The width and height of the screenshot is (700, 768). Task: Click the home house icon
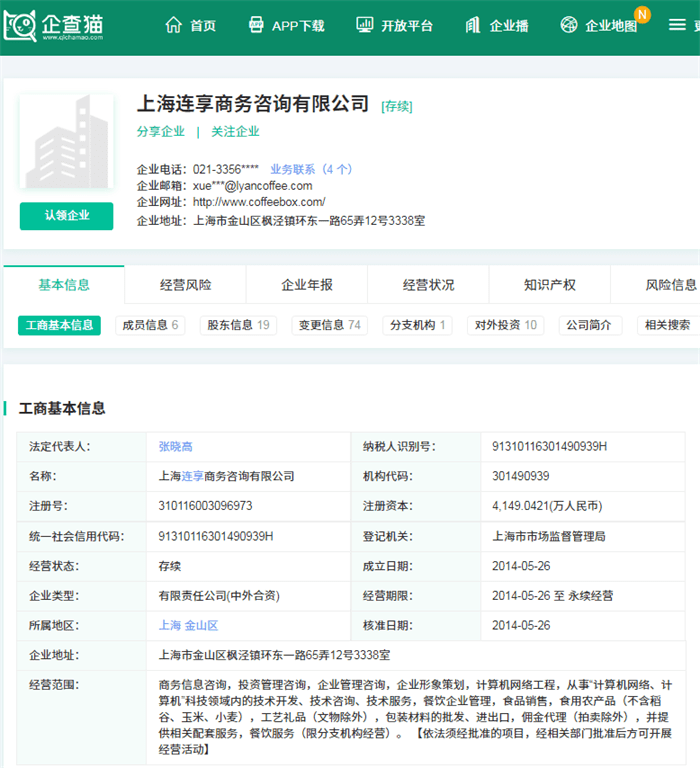pos(173,24)
